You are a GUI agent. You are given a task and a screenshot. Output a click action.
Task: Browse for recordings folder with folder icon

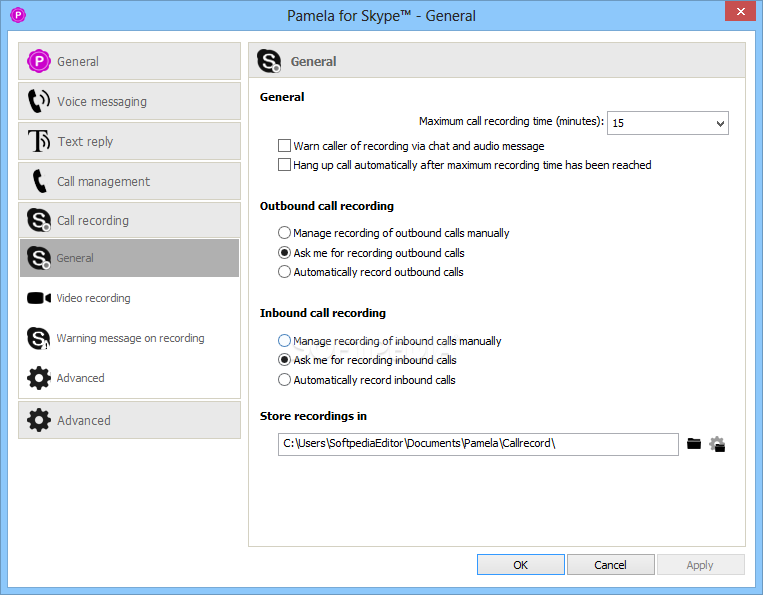(x=694, y=444)
